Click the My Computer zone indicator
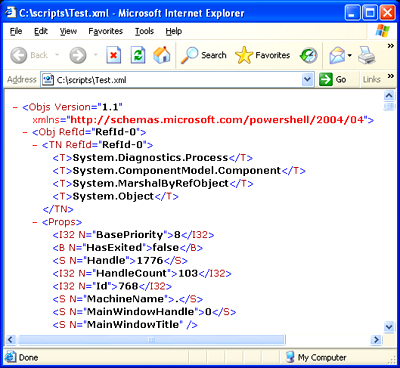Viewport: 400px width, 368px height. [x=316, y=358]
